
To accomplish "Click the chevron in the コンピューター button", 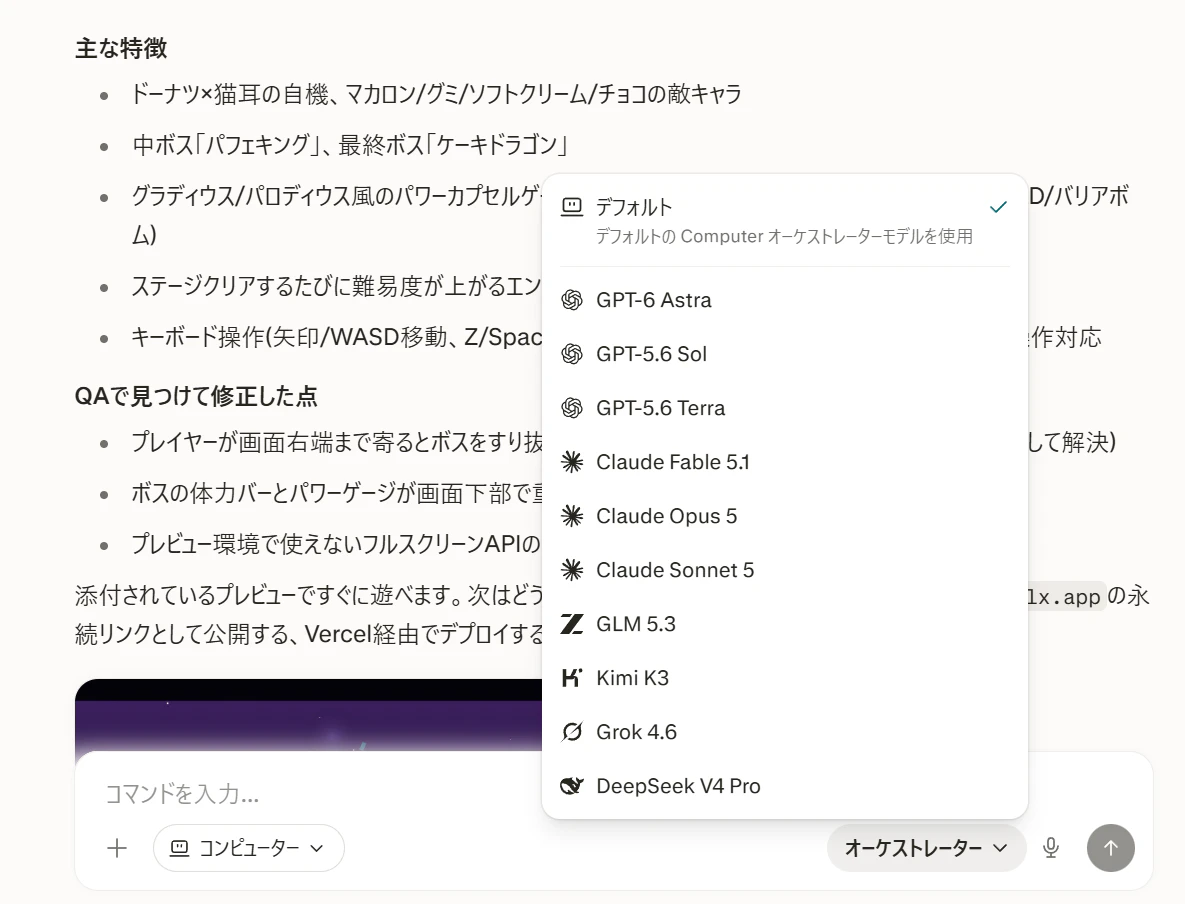I will point(317,849).
